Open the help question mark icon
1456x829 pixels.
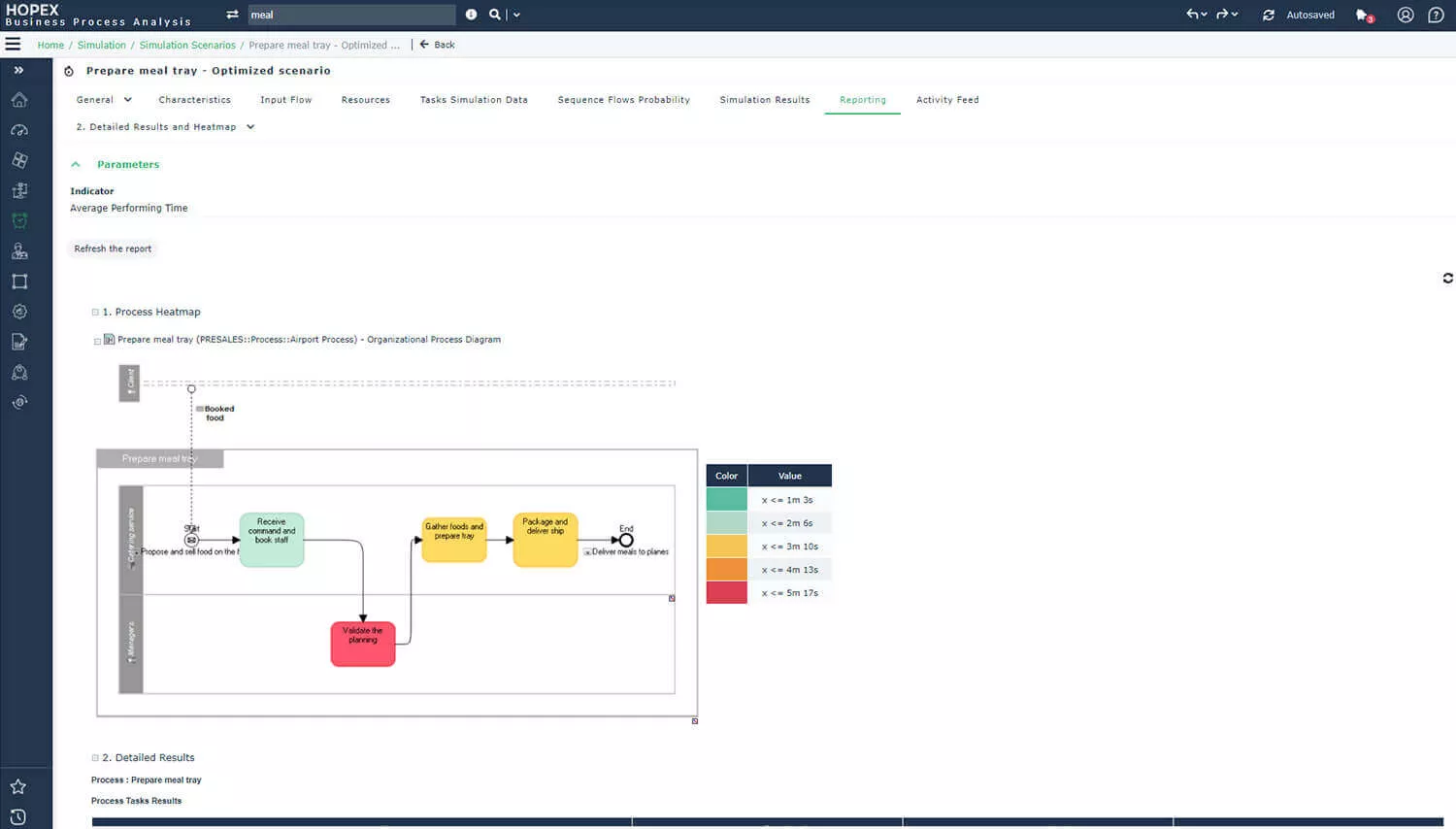pyautogui.click(x=1436, y=15)
